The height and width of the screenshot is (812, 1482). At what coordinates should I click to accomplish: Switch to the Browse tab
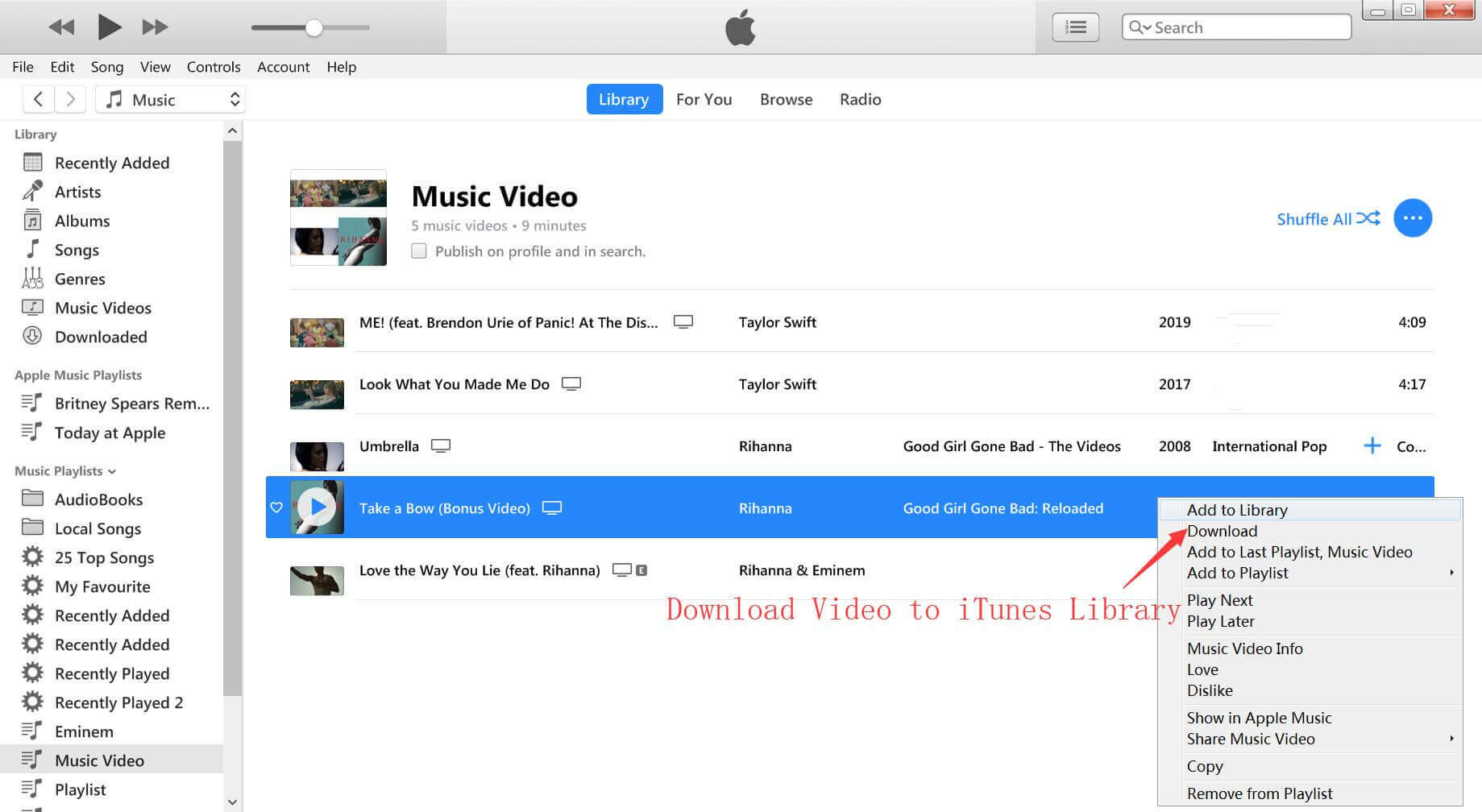pyautogui.click(x=786, y=99)
